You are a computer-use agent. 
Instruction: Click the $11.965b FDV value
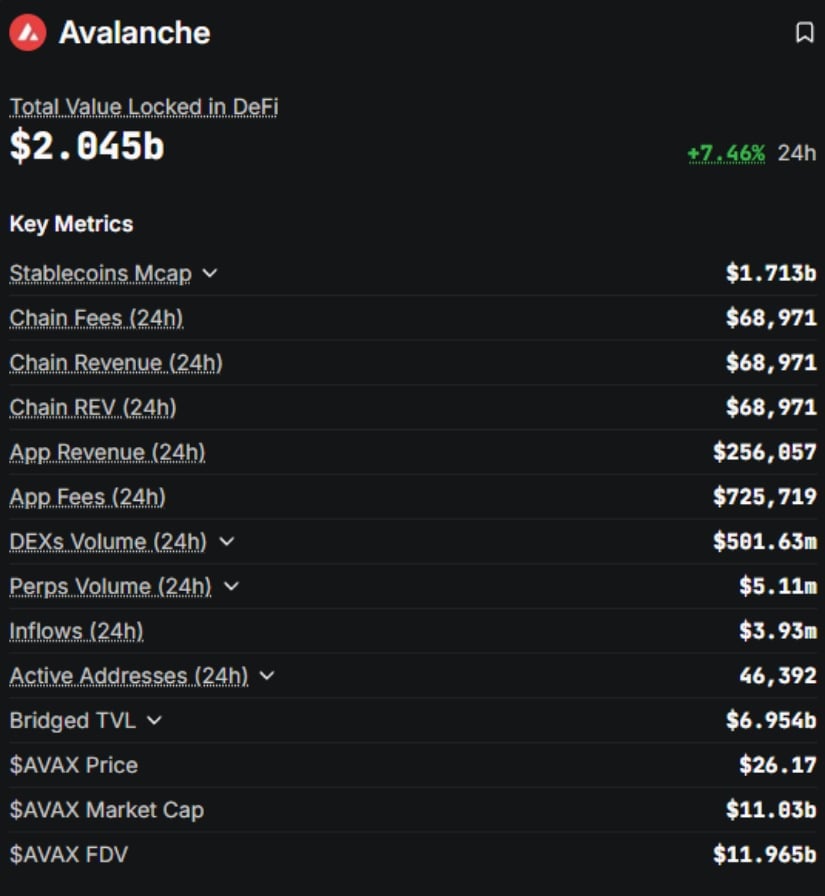765,854
